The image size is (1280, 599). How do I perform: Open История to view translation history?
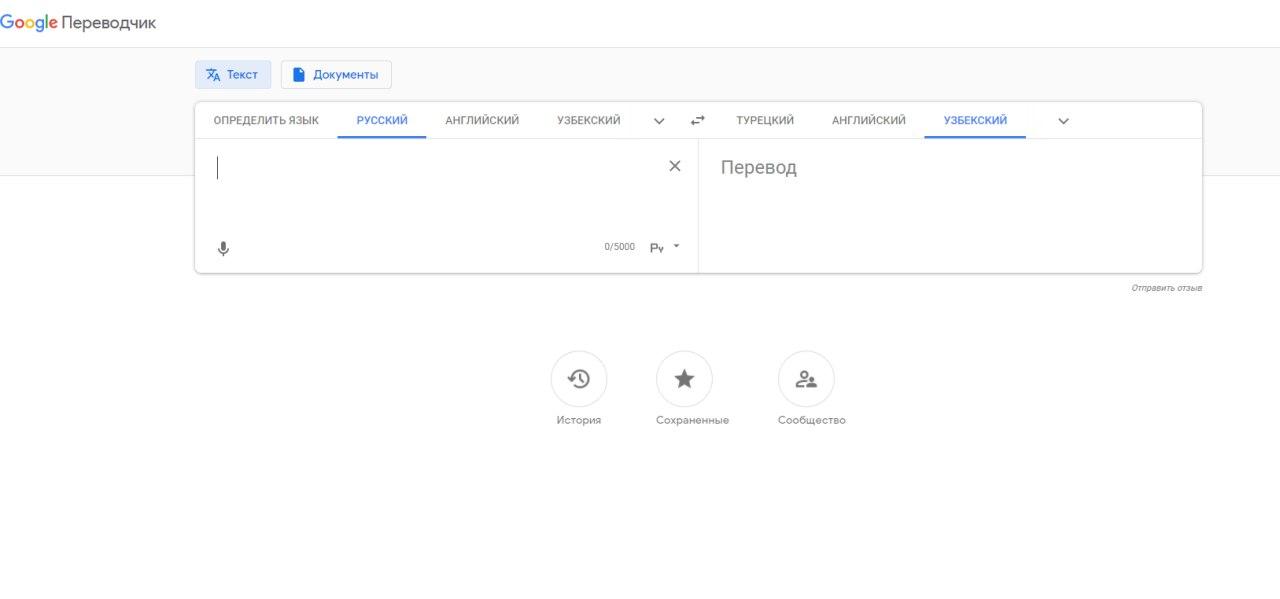coord(578,379)
